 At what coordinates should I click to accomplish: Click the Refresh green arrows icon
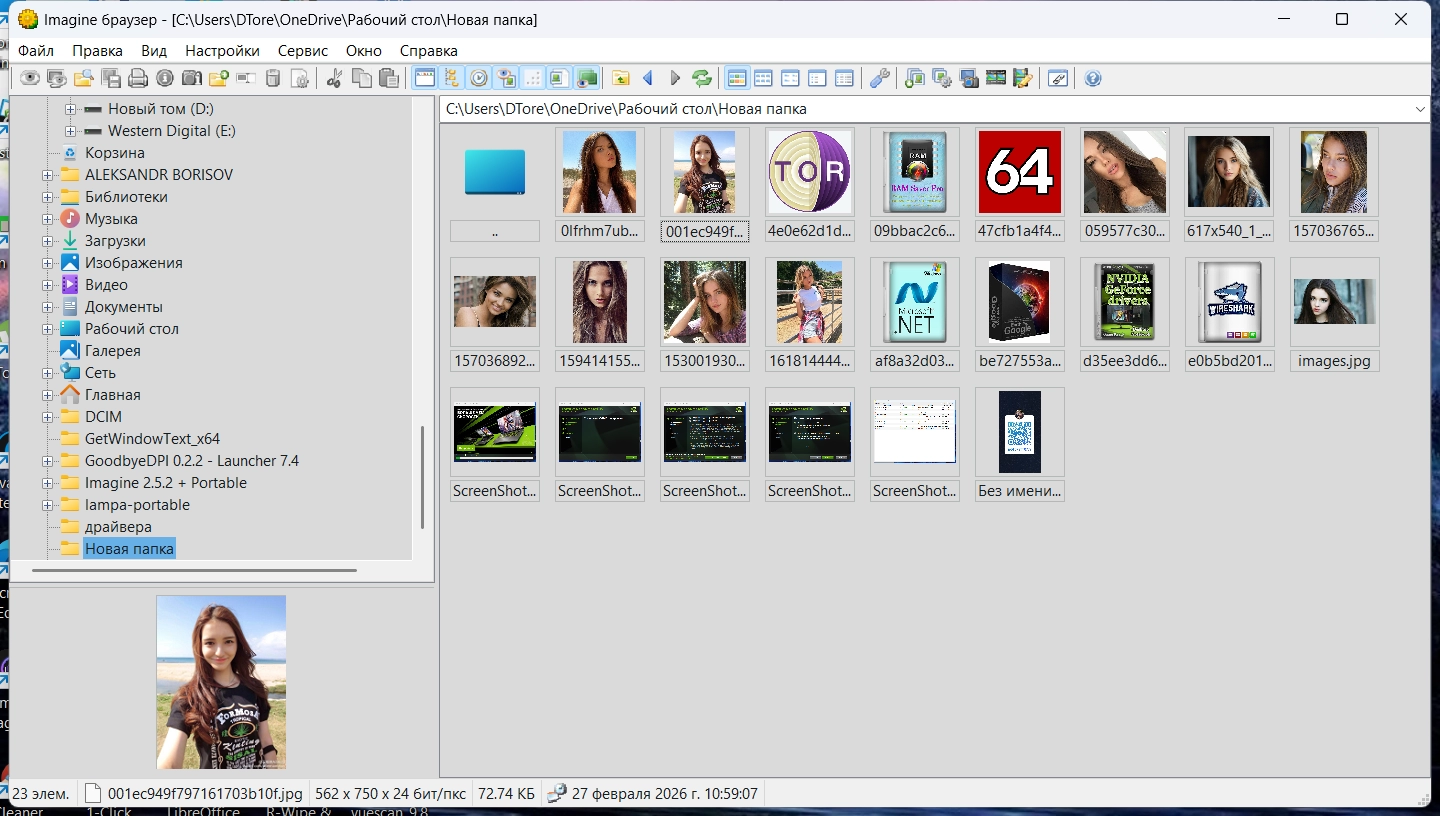coord(702,78)
